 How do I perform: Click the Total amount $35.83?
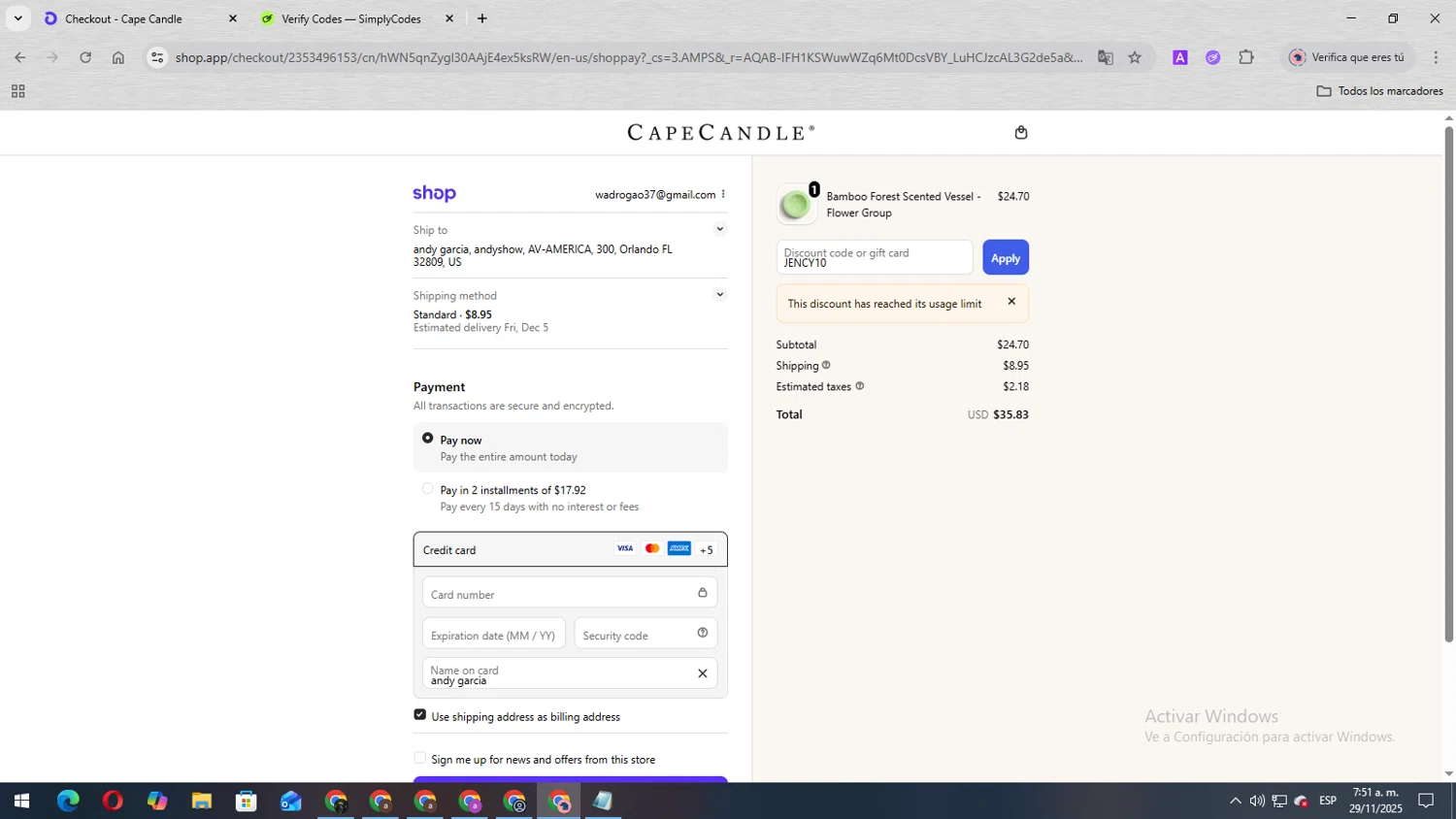[1010, 414]
